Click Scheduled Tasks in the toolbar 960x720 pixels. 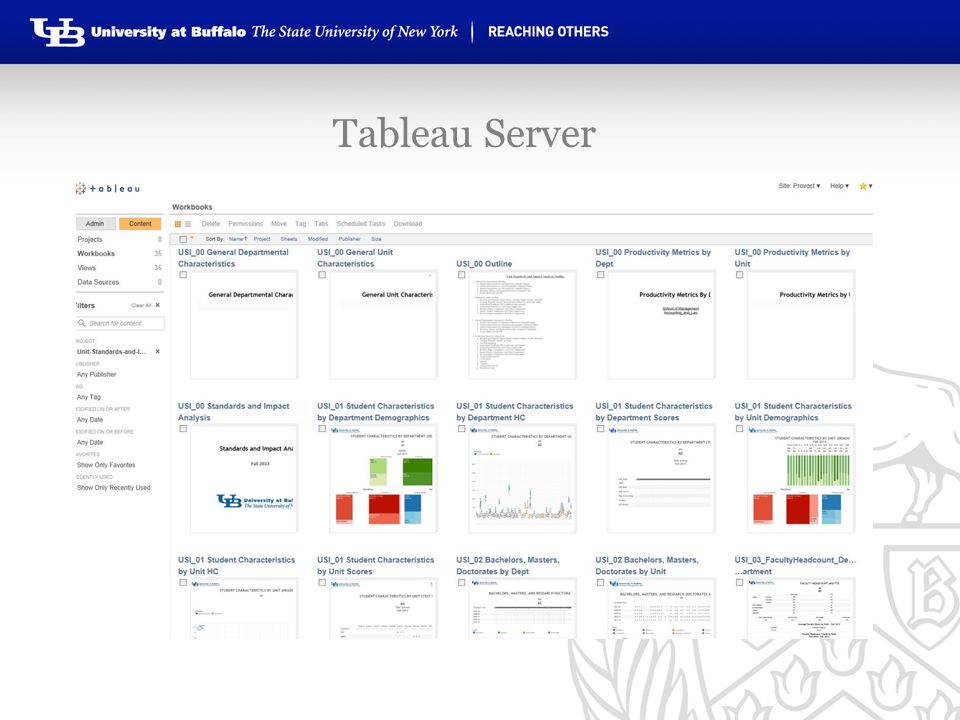pos(361,224)
